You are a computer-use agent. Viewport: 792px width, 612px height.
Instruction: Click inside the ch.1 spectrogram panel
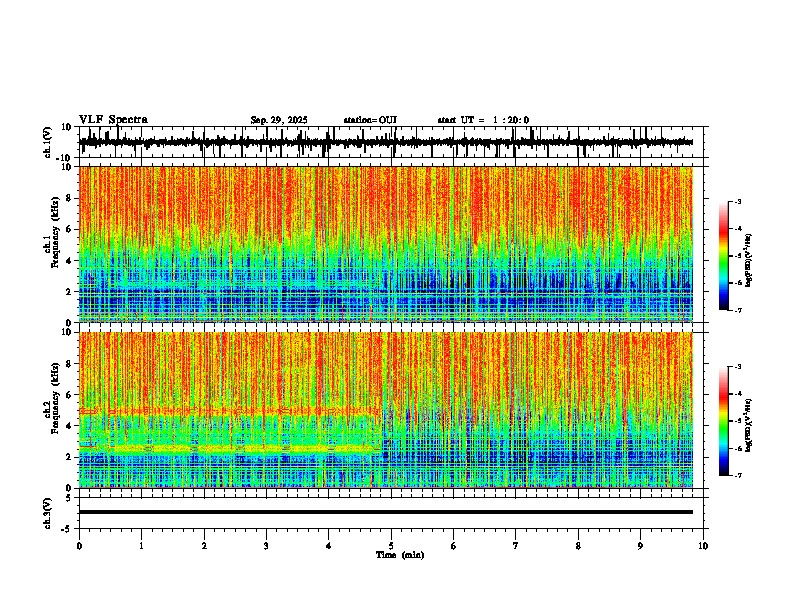(386, 244)
